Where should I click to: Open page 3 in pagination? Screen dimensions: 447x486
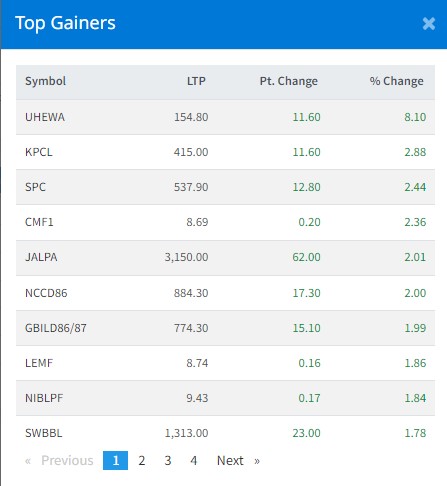168,460
